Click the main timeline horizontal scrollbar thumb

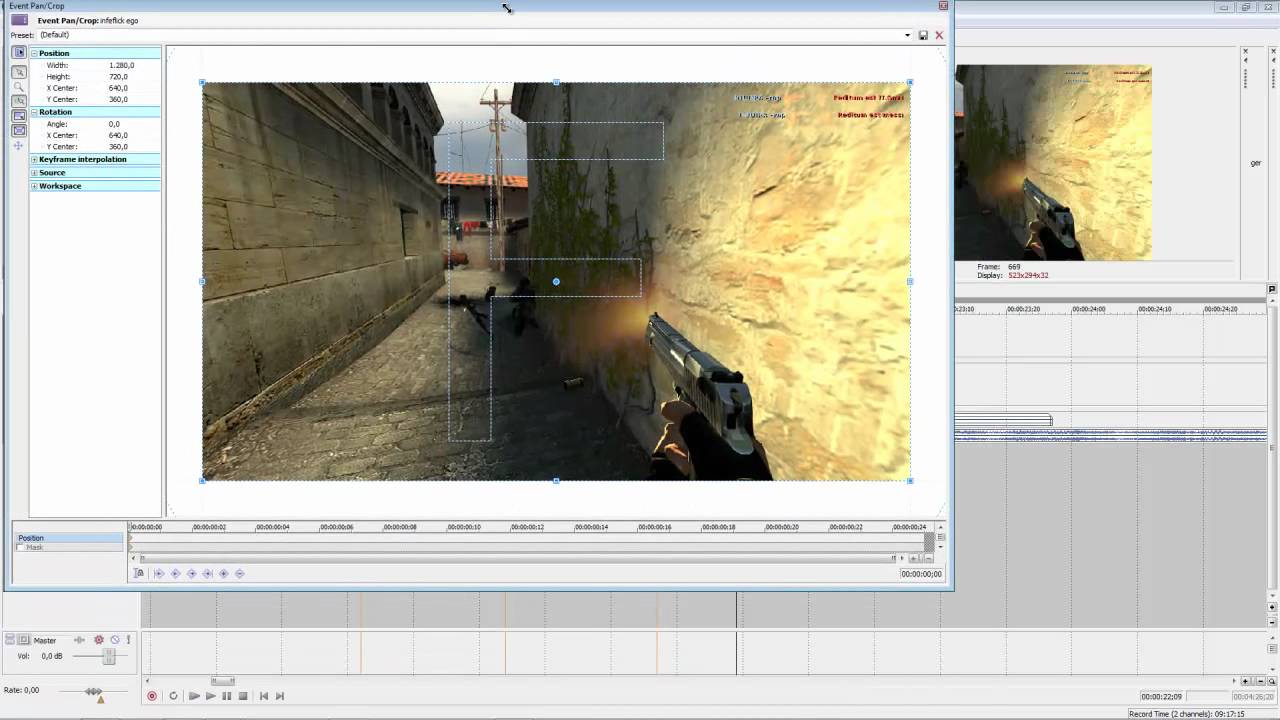point(223,682)
